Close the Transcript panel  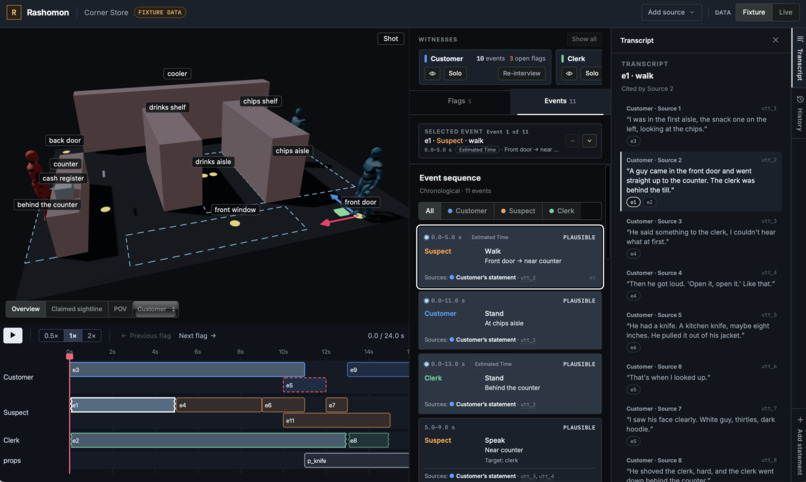tap(775, 40)
